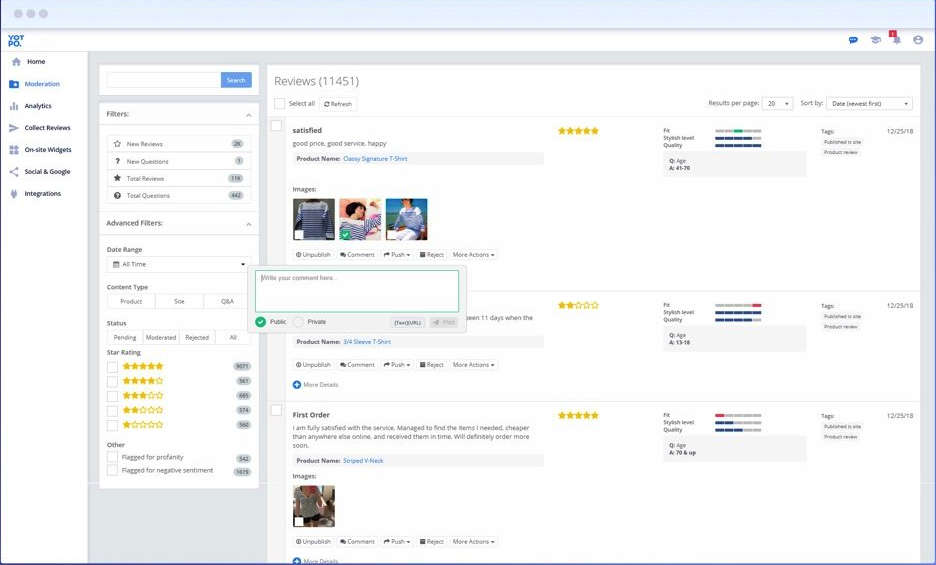The height and width of the screenshot is (565, 936).
Task: Click the five-star rating filter stars
Action: click(x=142, y=367)
